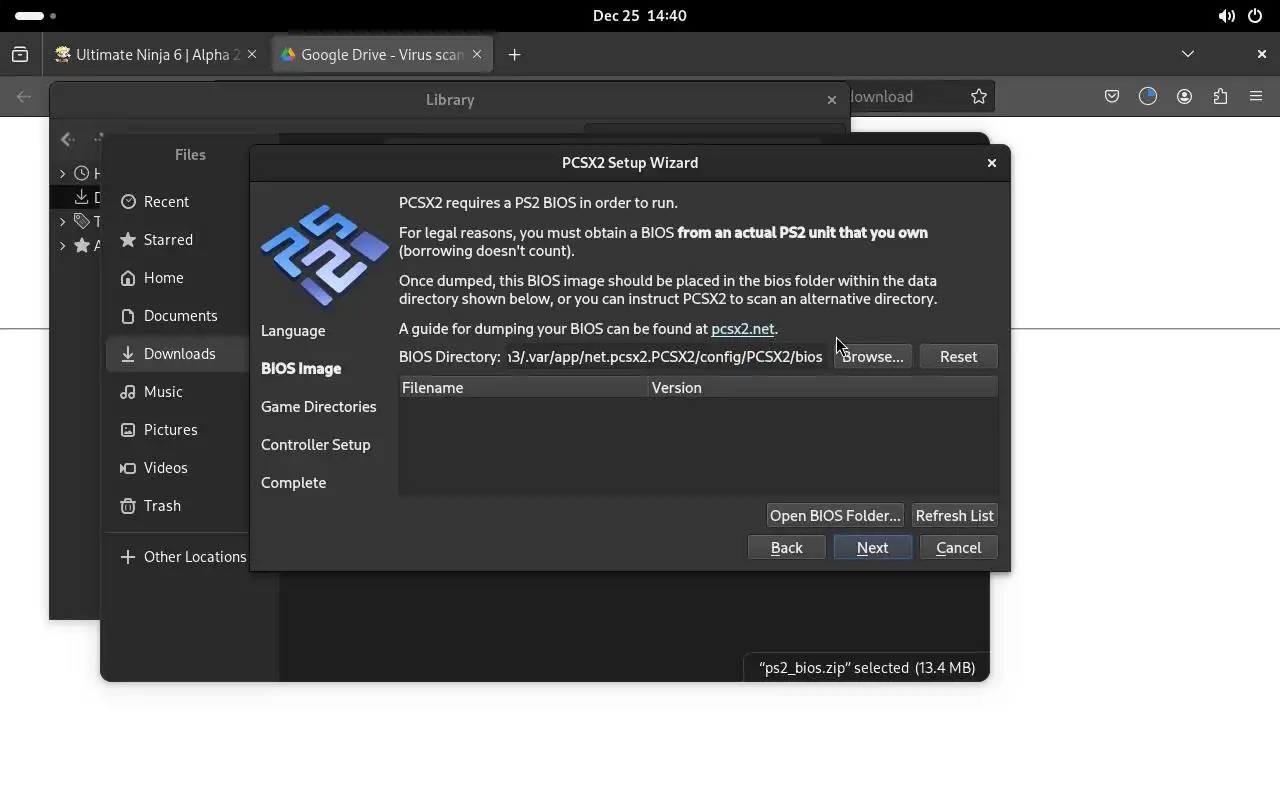Close the Google Drive tab
The image size is (1280, 800).
(477, 55)
